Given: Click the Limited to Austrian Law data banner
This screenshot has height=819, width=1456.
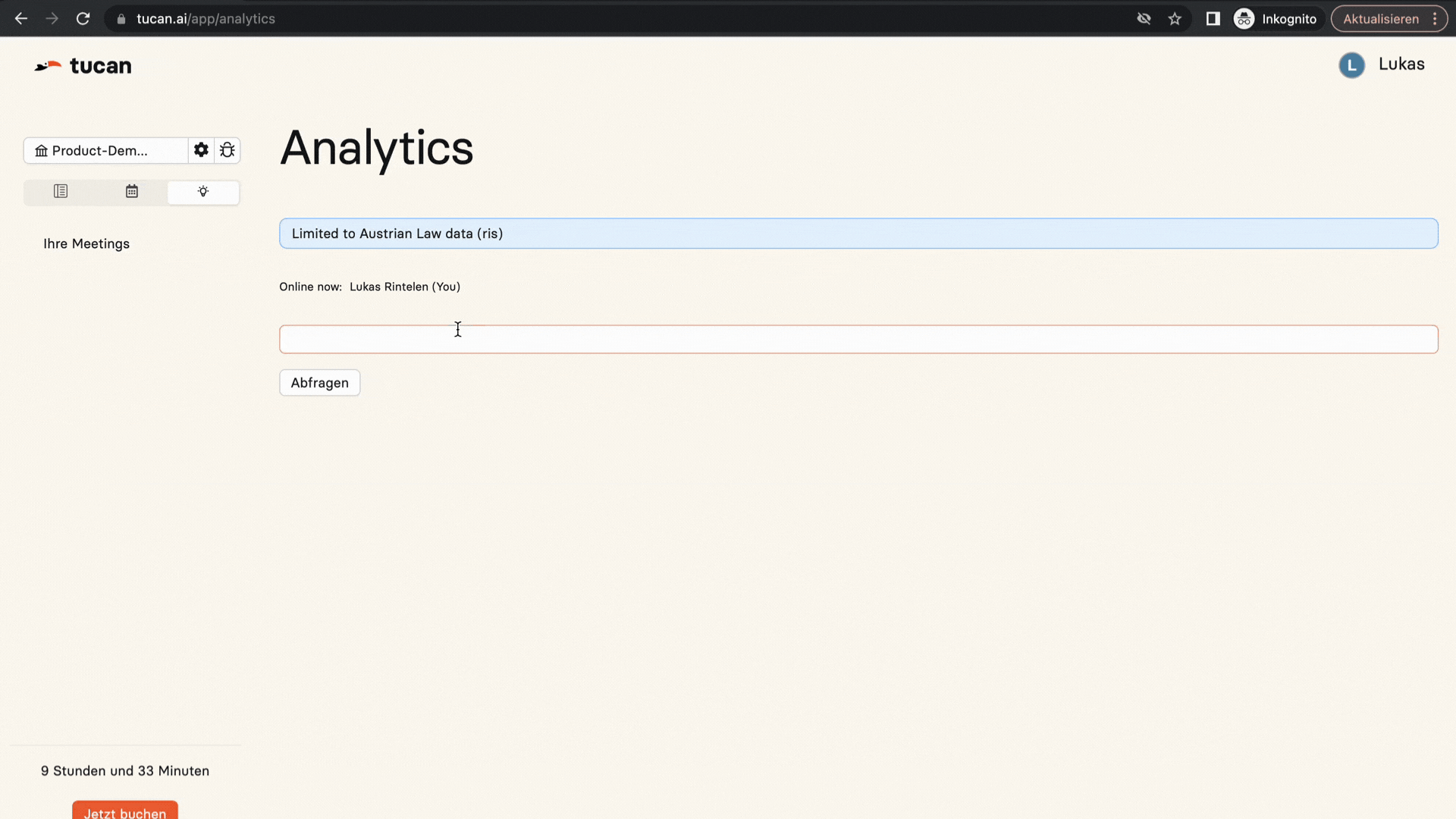Looking at the screenshot, I should click(x=858, y=234).
